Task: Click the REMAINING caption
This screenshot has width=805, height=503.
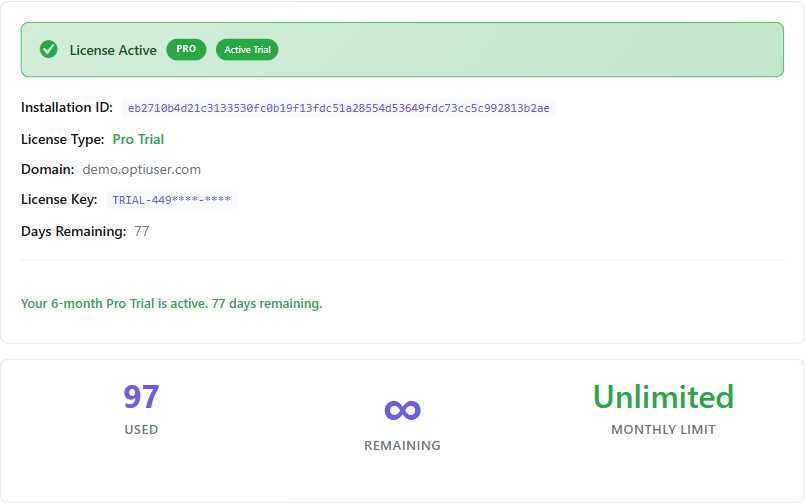Action: click(402, 446)
